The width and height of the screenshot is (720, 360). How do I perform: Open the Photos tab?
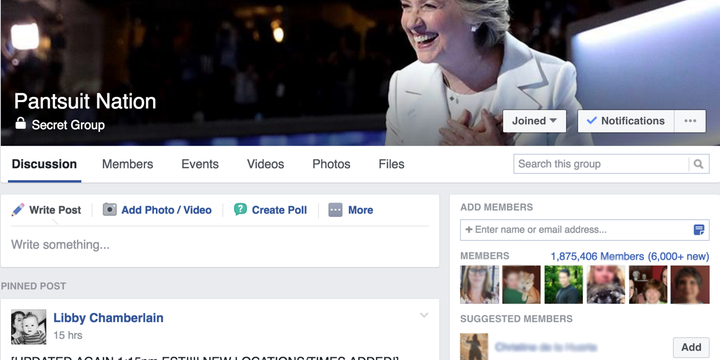[x=331, y=164]
